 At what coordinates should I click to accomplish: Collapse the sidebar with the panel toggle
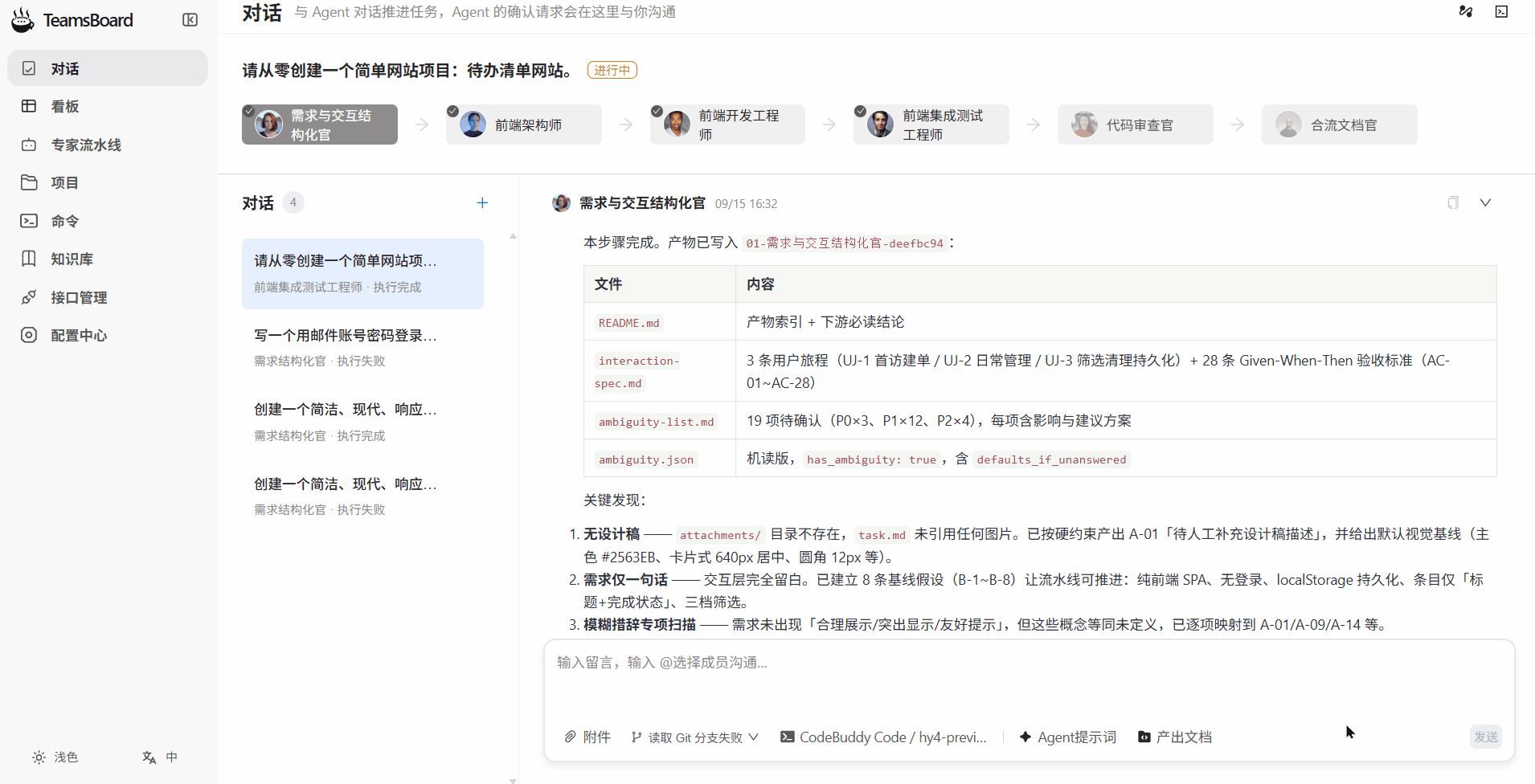click(x=190, y=20)
